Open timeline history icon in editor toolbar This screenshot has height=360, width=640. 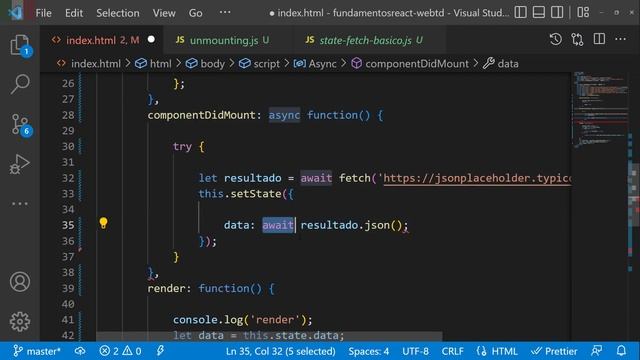tap(556, 40)
